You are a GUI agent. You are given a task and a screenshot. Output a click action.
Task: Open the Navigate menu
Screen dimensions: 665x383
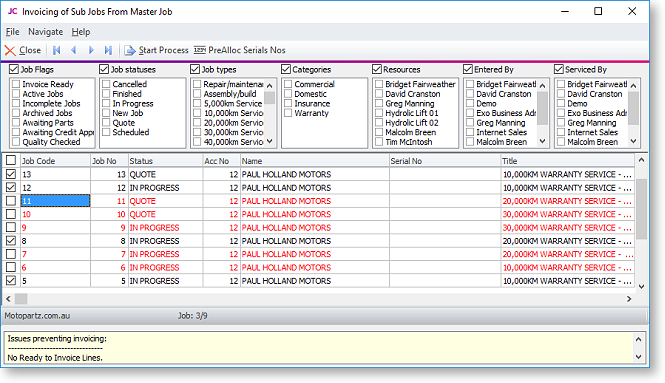45,32
